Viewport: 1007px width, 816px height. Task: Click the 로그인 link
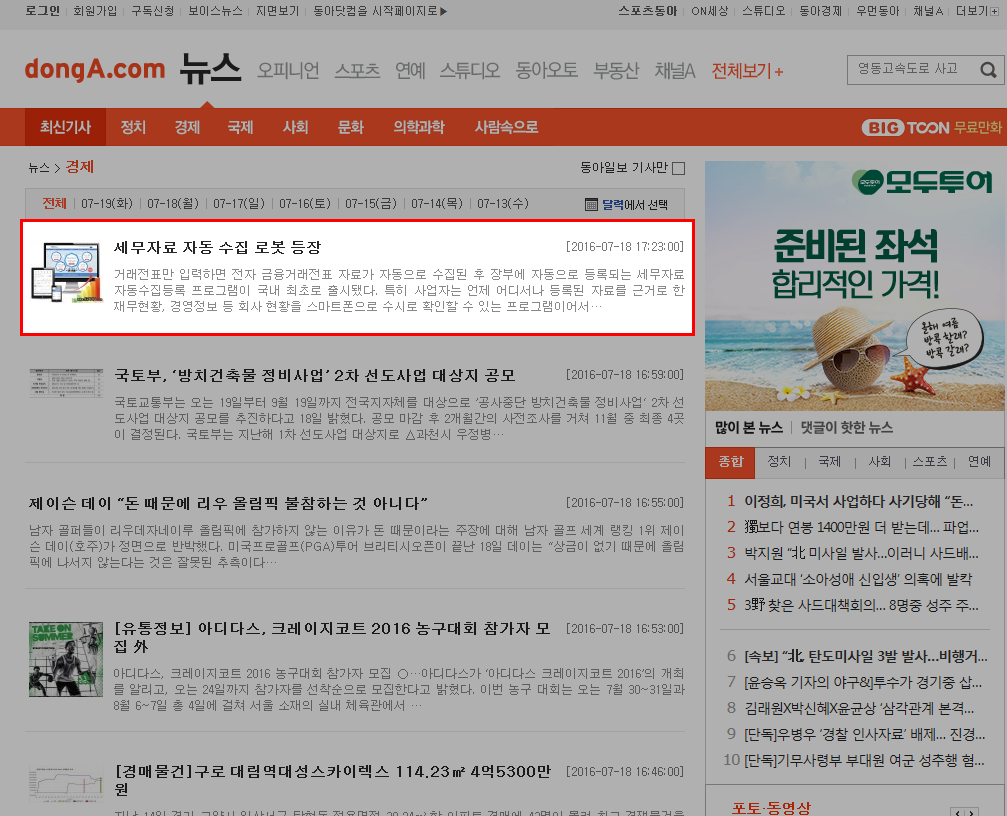click(42, 11)
